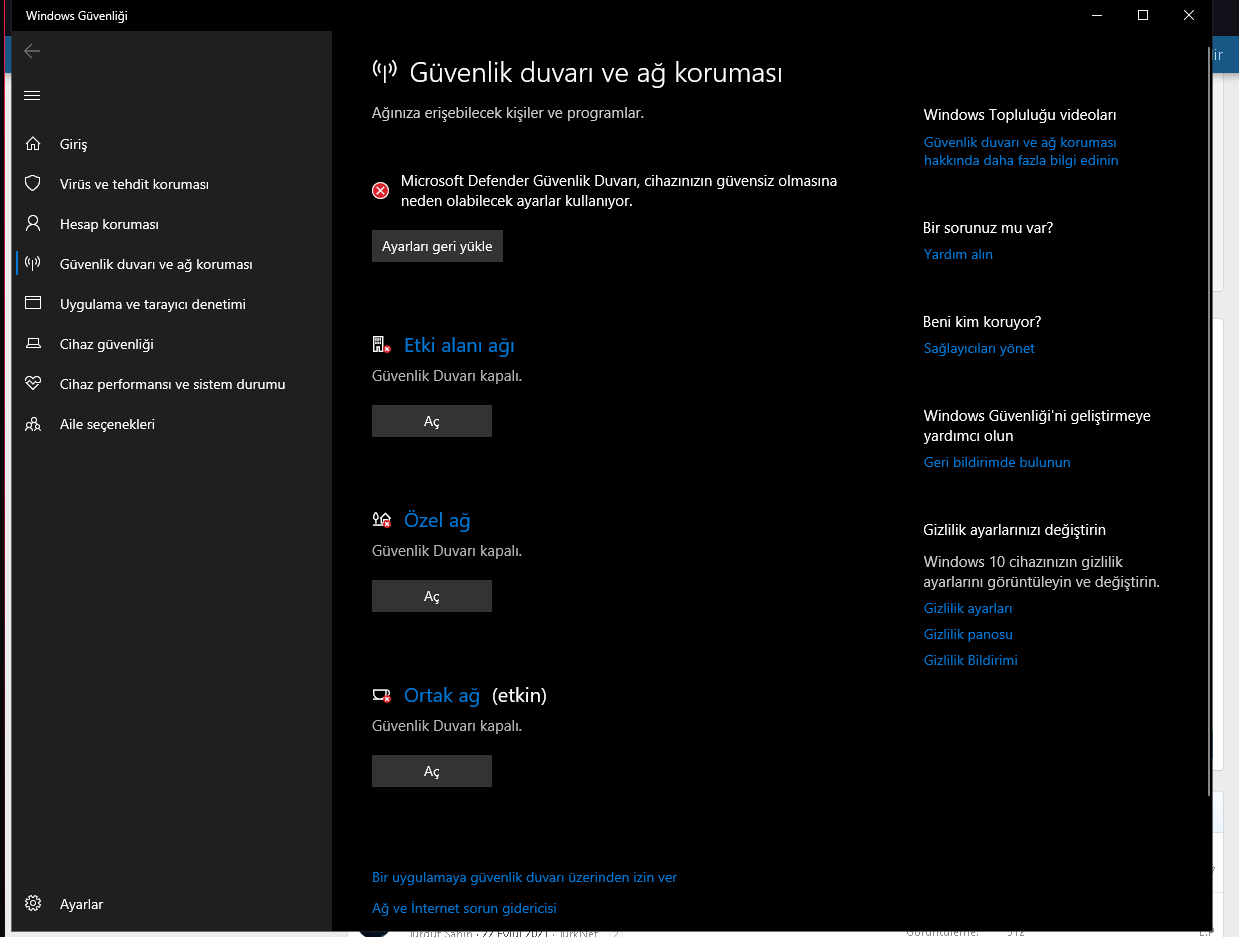Click Geri bildirimde bulunun link
The height and width of the screenshot is (937, 1239).
997,462
